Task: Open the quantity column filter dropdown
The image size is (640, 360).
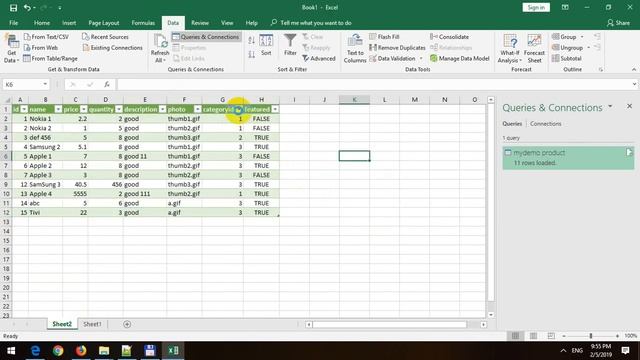Action: pos(119,109)
